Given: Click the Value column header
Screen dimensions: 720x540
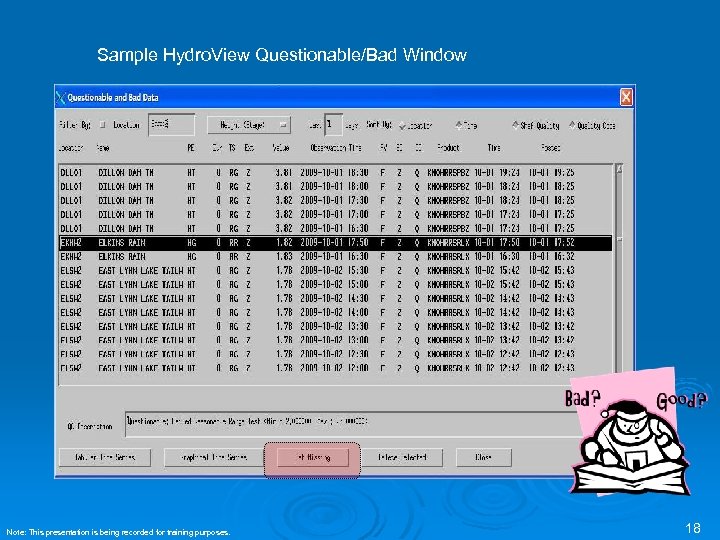Looking at the screenshot, I should [281, 148].
